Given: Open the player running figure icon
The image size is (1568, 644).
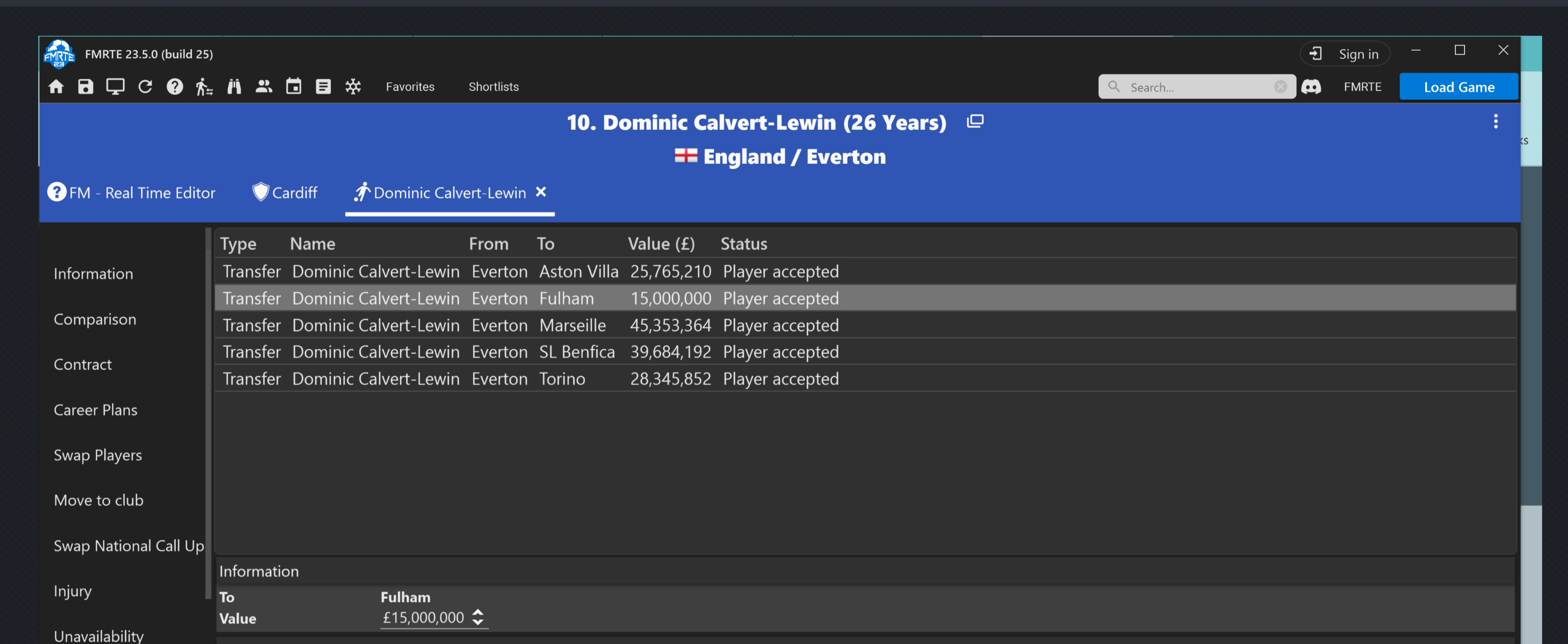Looking at the screenshot, I should coord(204,87).
